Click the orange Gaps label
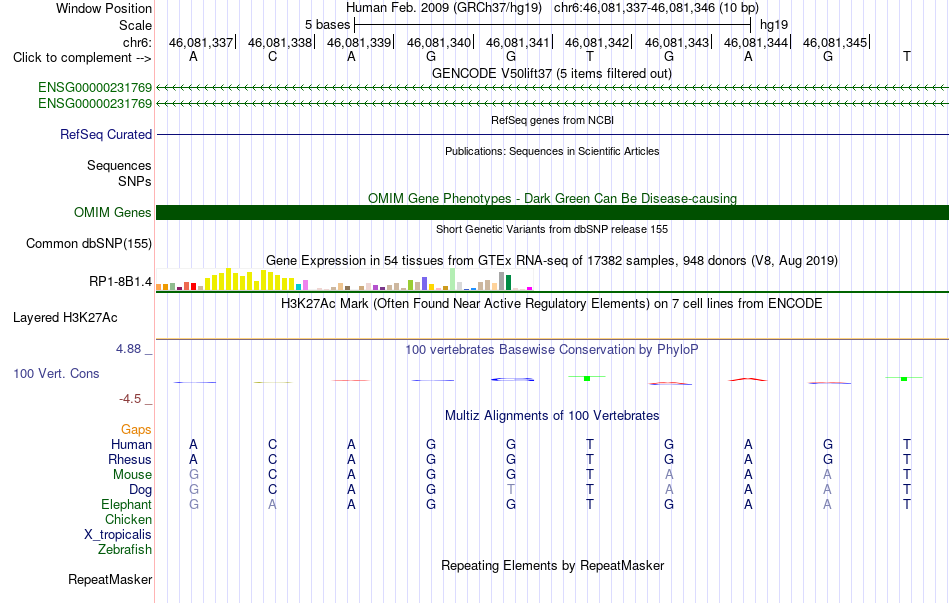The image size is (950, 603). click(136, 429)
